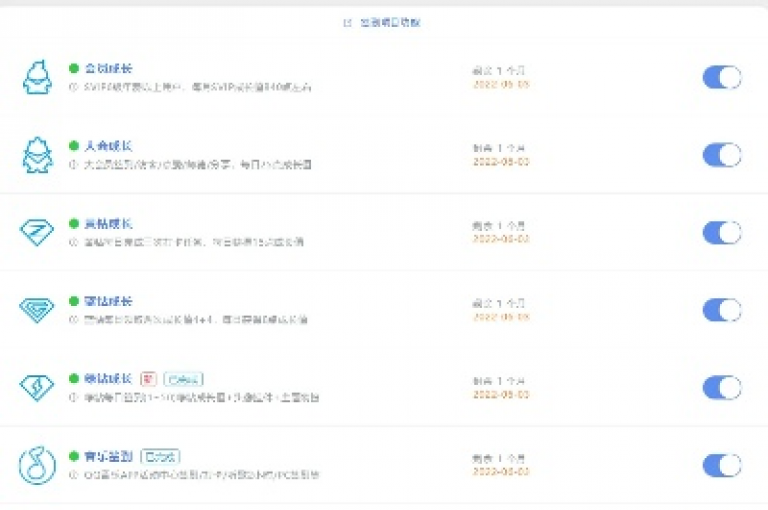This screenshot has height=510, width=768.
Task: Click the outlined tag beside the music sign-in title
Action: point(160,457)
